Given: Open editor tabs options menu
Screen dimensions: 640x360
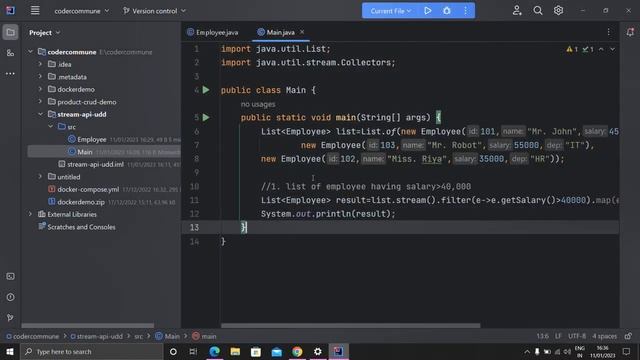Looking at the screenshot, I should pos(609,32).
